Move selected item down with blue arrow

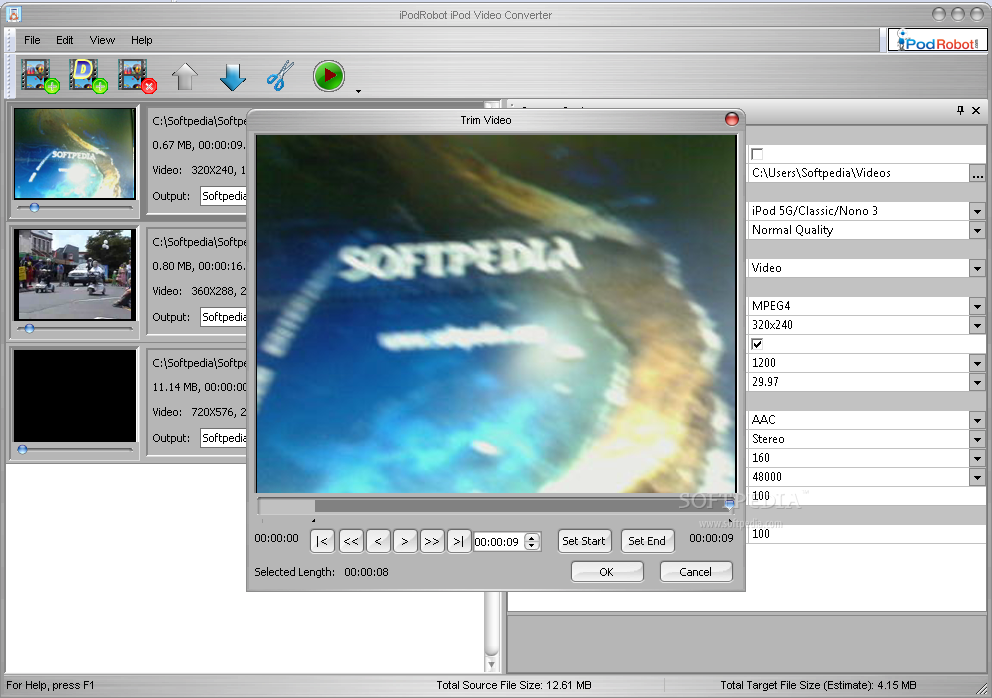click(x=233, y=77)
